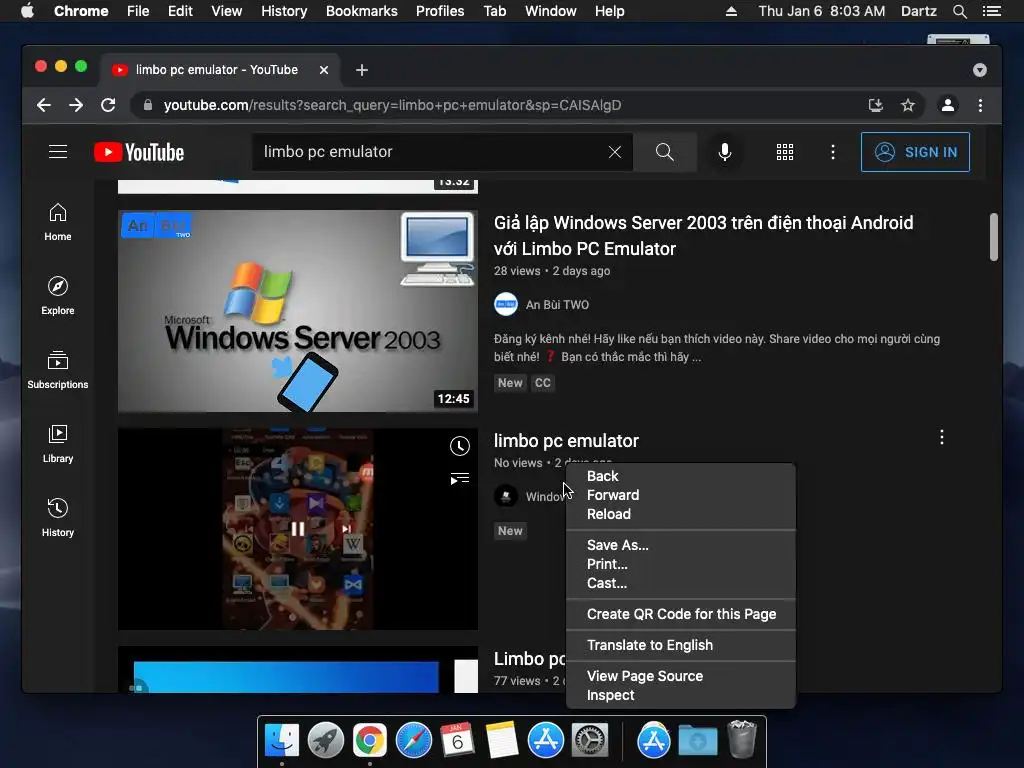This screenshot has height=768, width=1024.
Task: Select Reload in the context menu
Action: pos(681,514)
